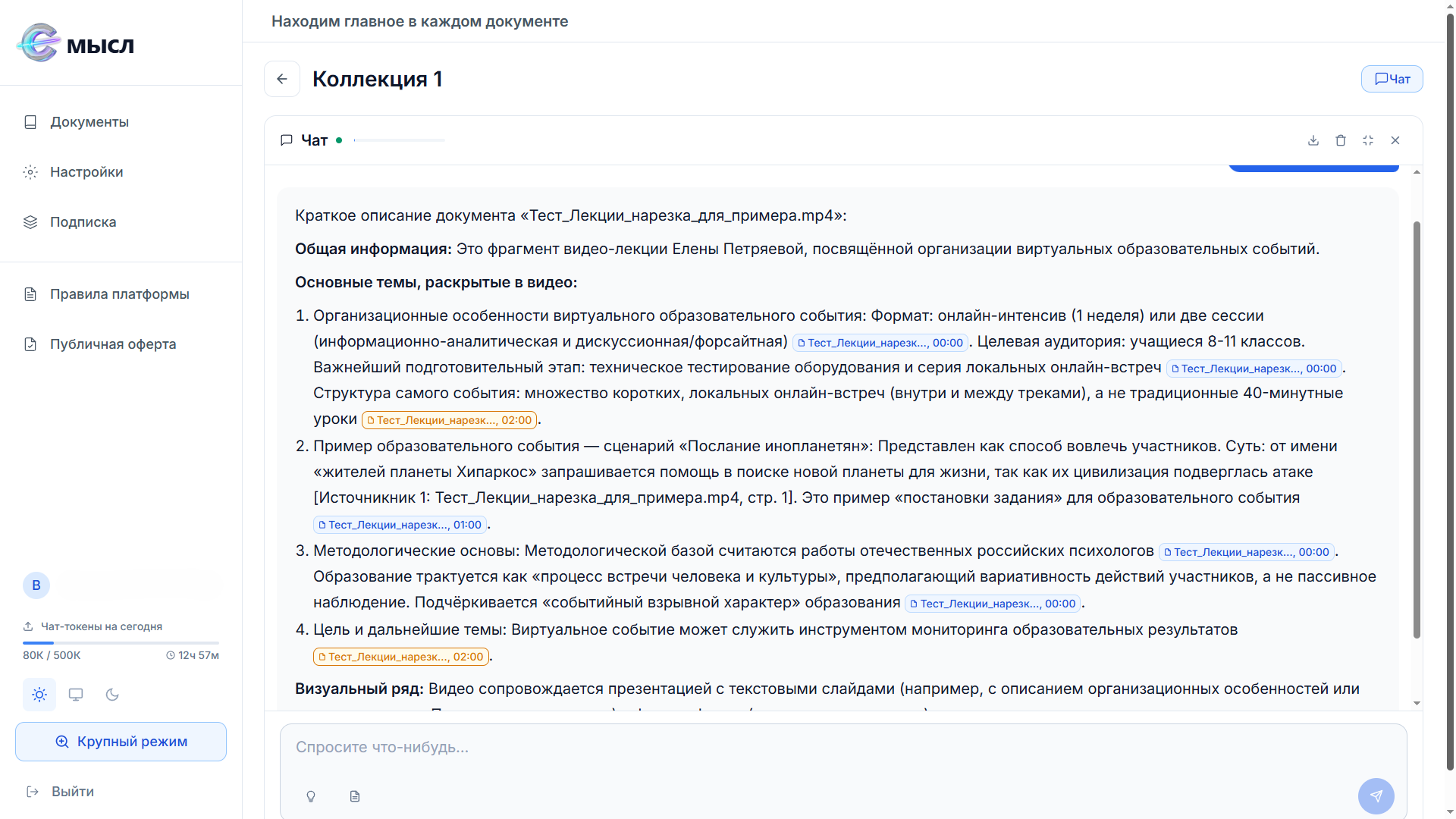The width and height of the screenshot is (1456, 819).
Task: Open citation 00:00 after локальных онлайн-встреч
Action: coord(1254,369)
